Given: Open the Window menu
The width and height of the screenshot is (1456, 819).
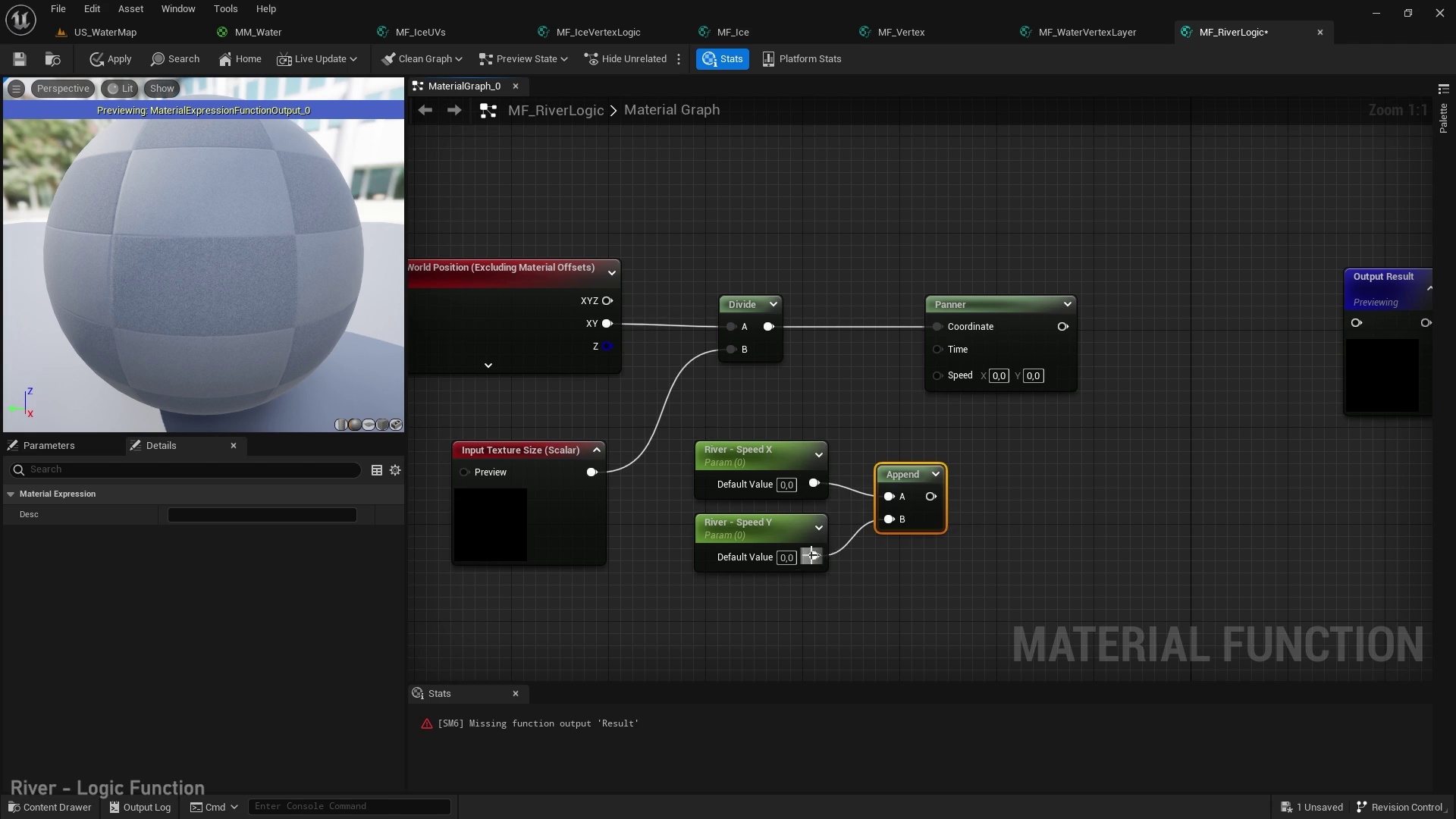Looking at the screenshot, I should [178, 9].
